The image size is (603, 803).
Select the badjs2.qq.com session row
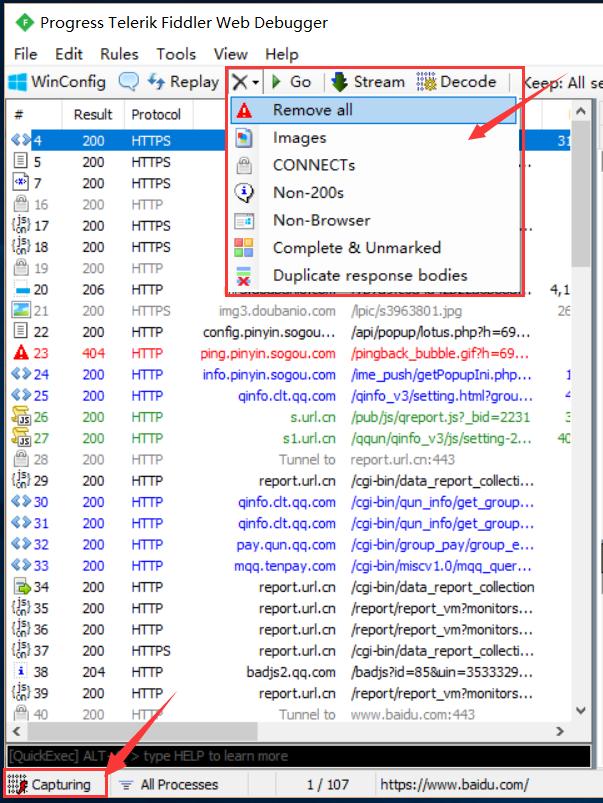pyautogui.click(x=289, y=672)
